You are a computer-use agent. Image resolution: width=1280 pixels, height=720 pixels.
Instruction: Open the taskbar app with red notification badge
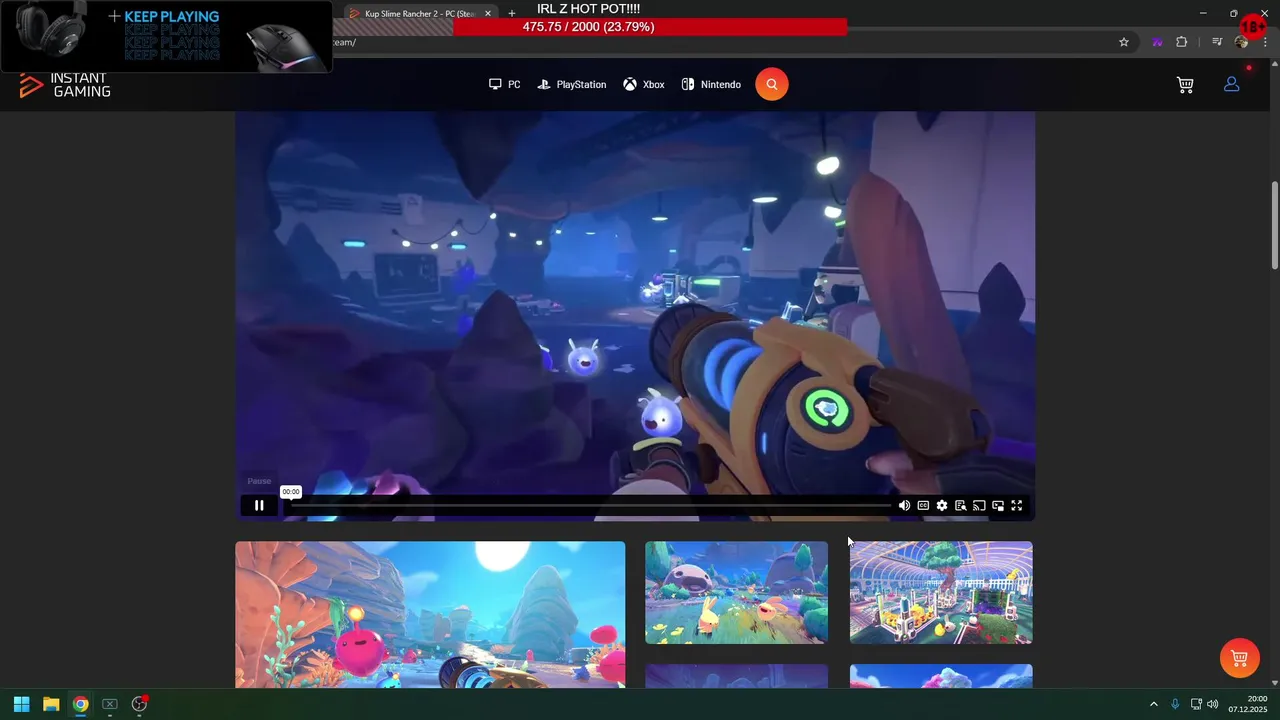pyautogui.click(x=139, y=704)
